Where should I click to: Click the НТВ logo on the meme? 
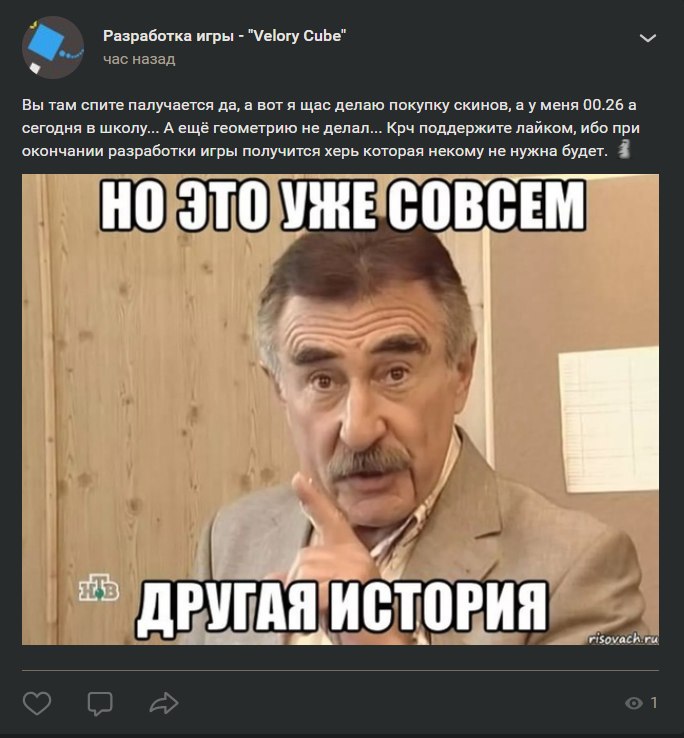click(98, 588)
